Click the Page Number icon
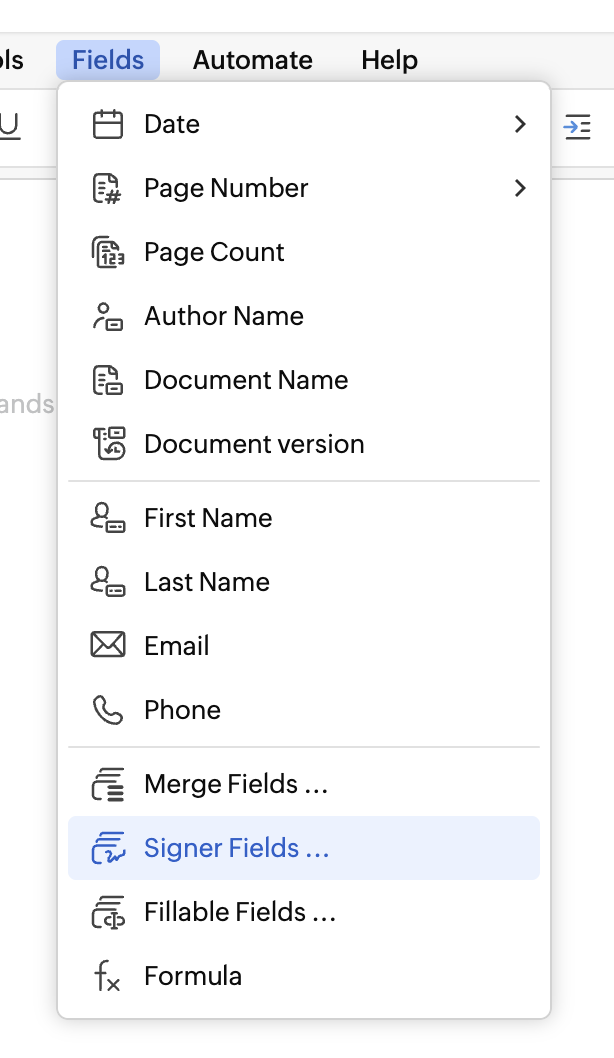614x1058 pixels. coord(107,188)
